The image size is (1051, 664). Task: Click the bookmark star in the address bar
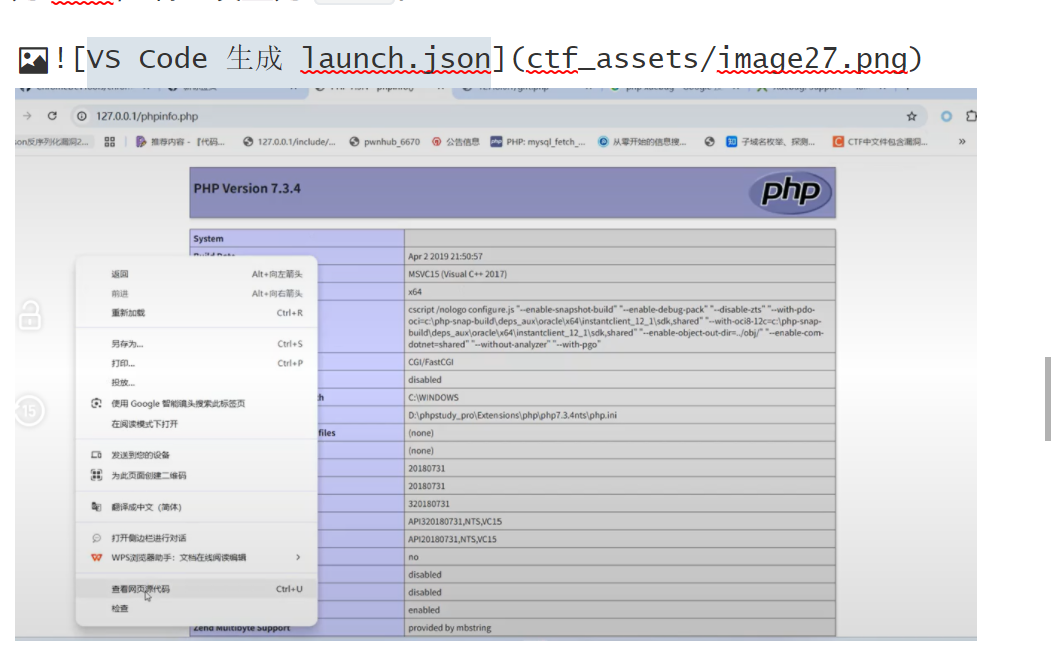tap(912, 116)
